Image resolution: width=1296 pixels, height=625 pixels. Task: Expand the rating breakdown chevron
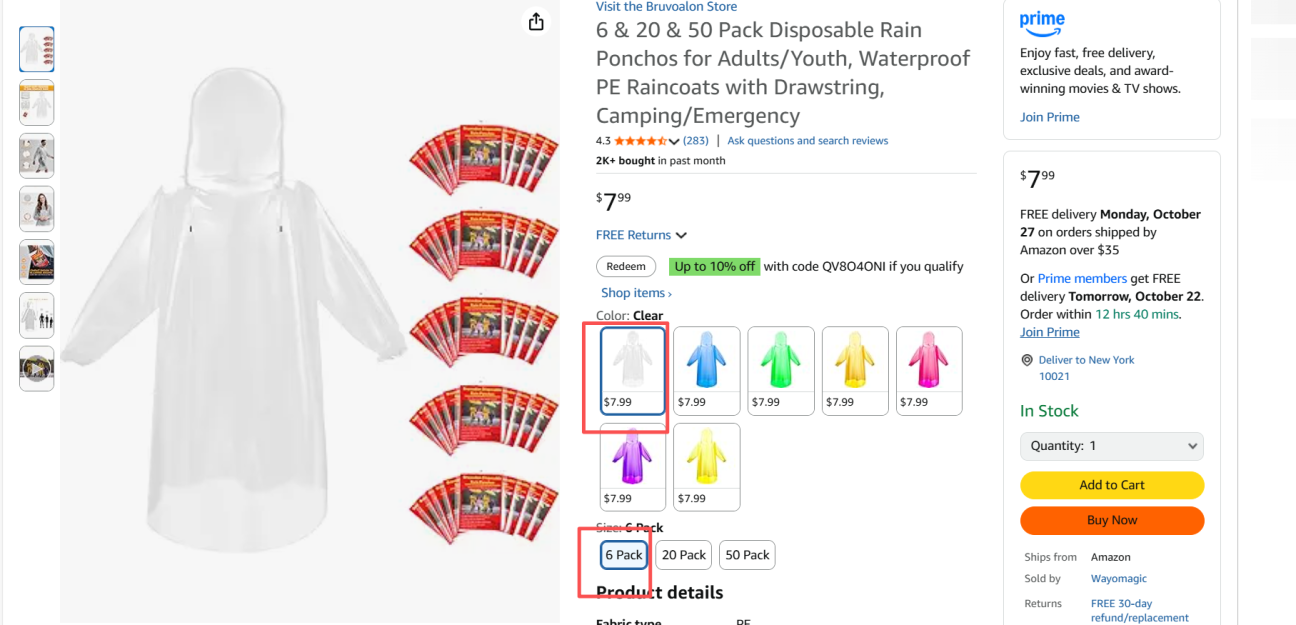pyautogui.click(x=674, y=141)
